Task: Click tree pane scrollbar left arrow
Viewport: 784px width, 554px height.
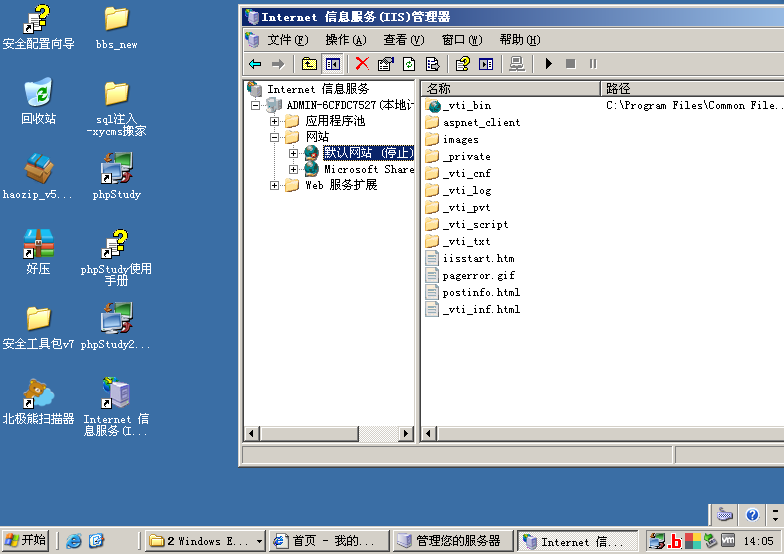Action: [252, 434]
